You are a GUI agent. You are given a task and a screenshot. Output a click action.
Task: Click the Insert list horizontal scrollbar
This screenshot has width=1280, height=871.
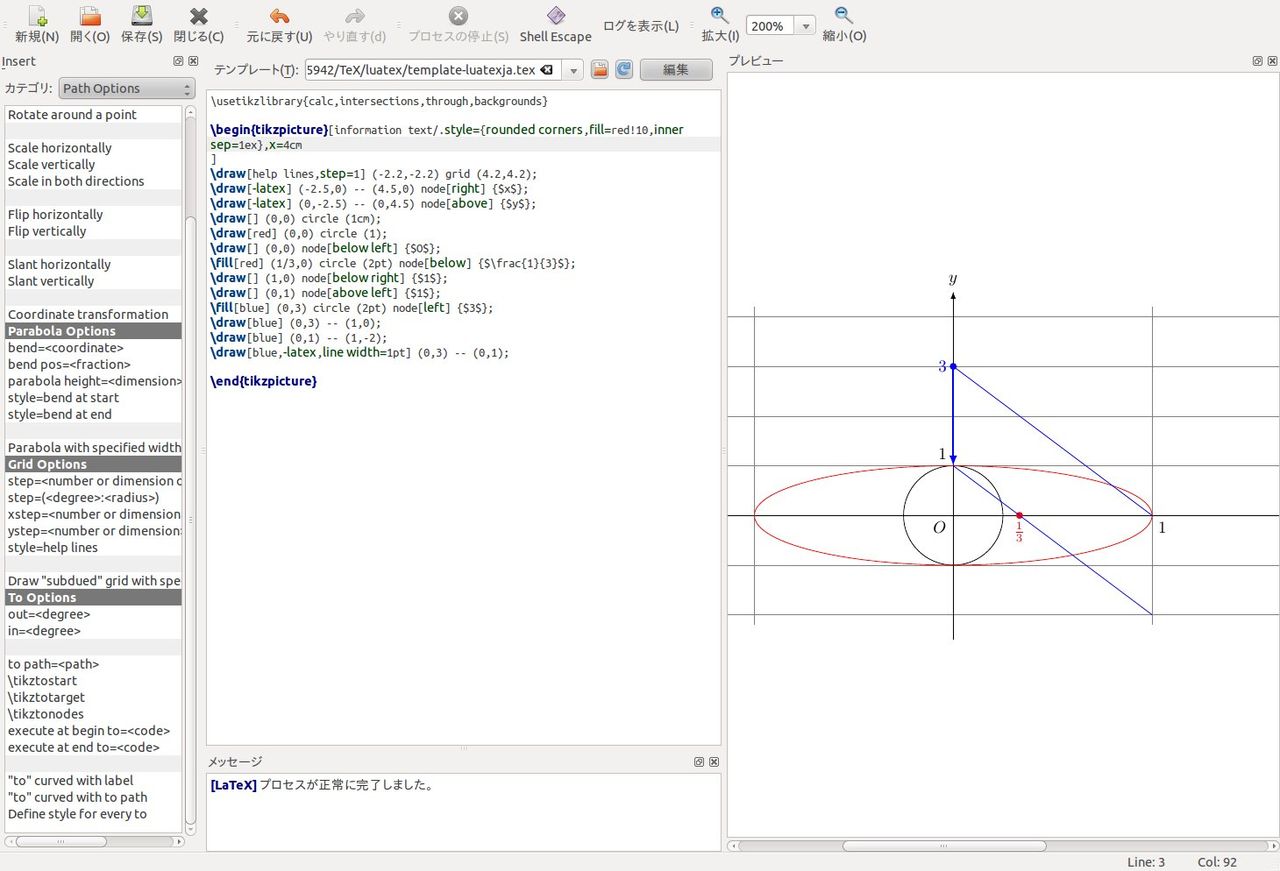tap(60, 842)
